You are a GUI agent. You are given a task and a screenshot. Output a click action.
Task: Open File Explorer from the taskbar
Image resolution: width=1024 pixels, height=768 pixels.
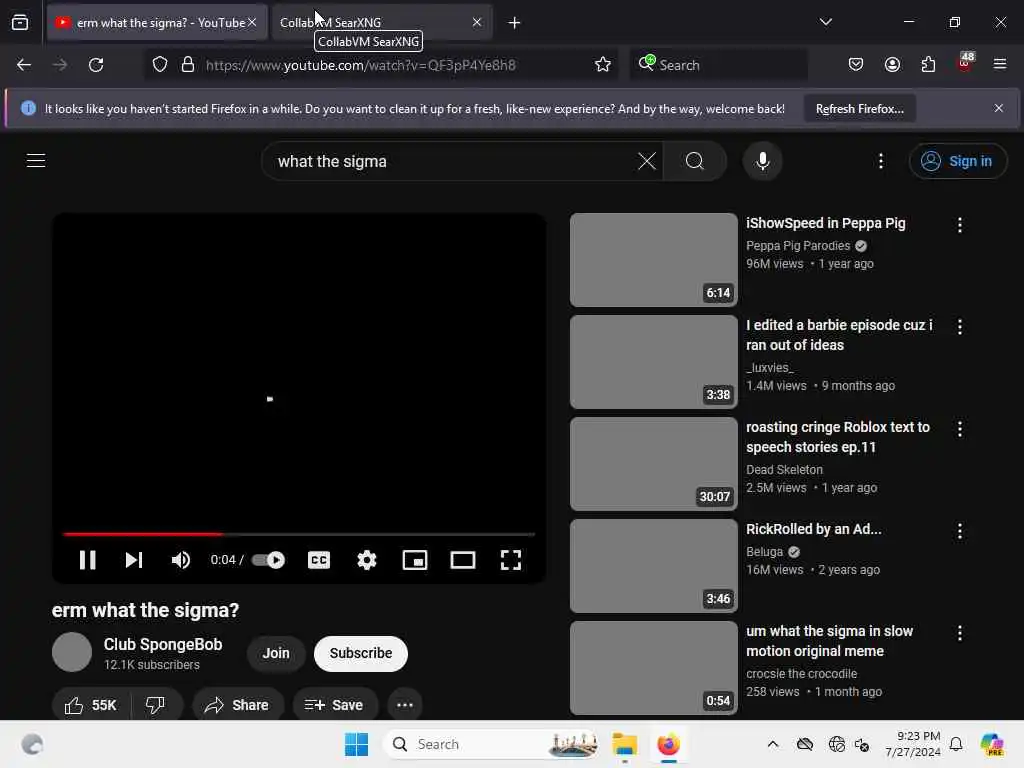click(624, 744)
